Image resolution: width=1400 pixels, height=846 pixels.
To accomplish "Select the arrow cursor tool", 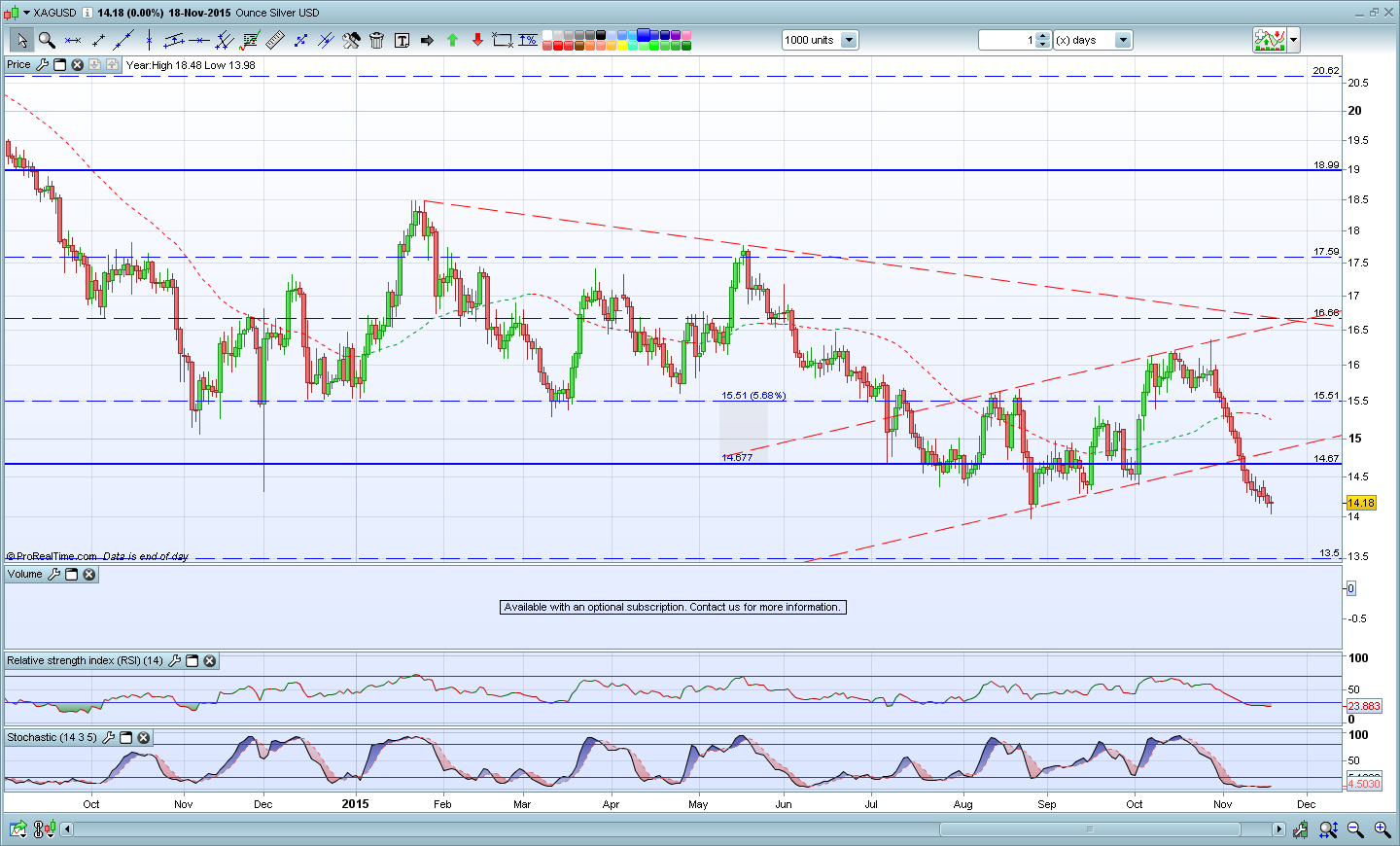I will [x=21, y=40].
